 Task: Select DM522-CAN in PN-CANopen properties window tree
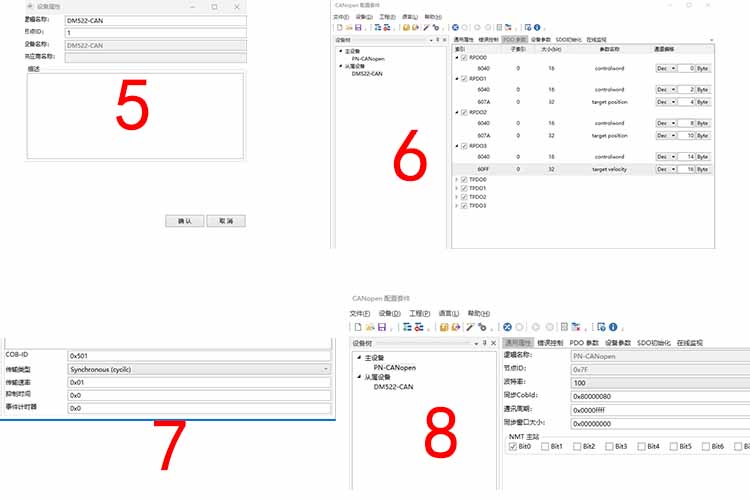[x=393, y=387]
